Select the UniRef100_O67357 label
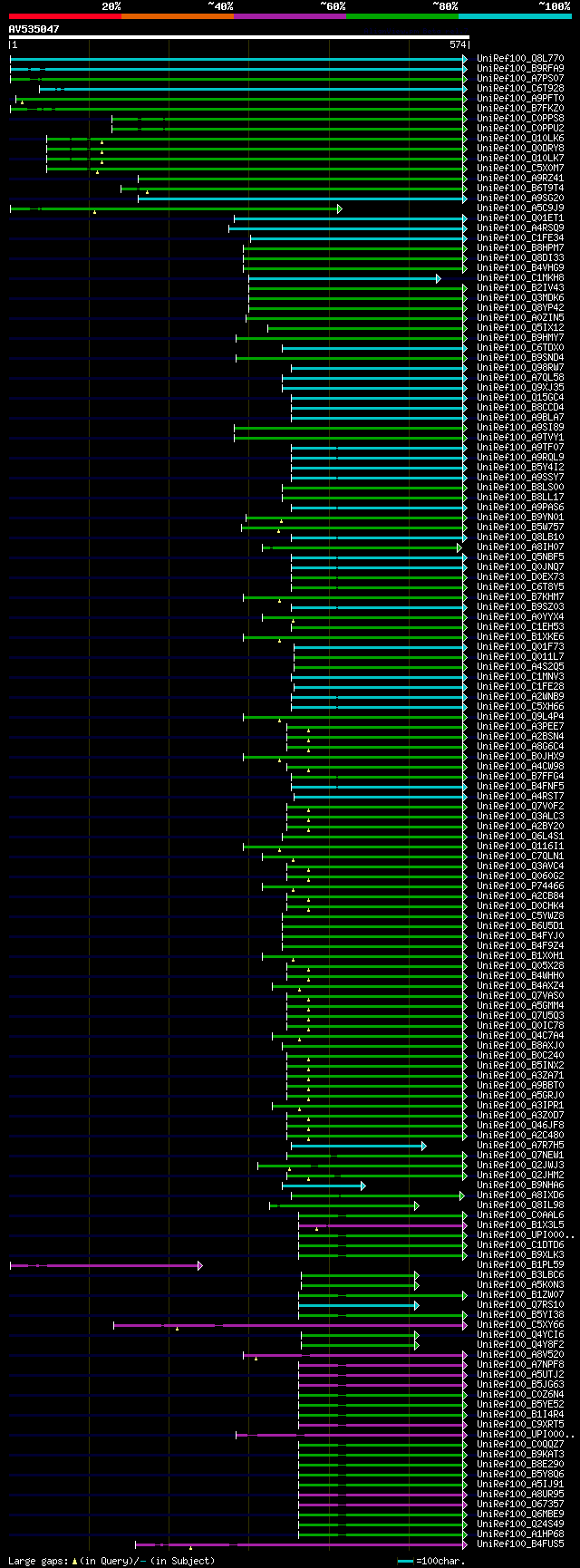580x1568 pixels. click(x=520, y=1505)
